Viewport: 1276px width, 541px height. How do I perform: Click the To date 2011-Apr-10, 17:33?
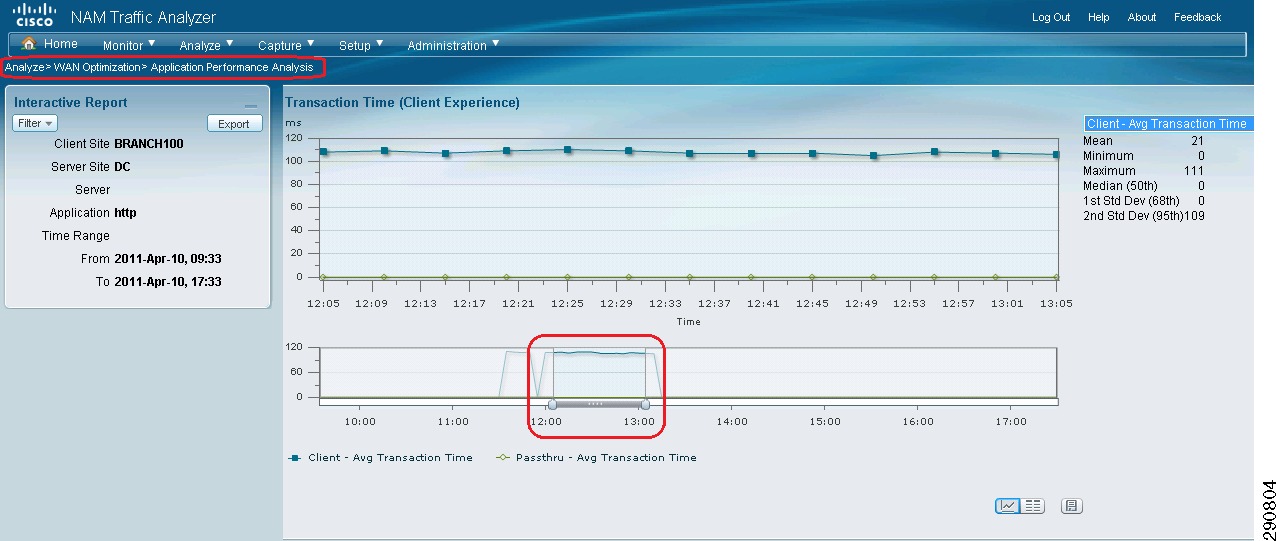click(x=168, y=282)
